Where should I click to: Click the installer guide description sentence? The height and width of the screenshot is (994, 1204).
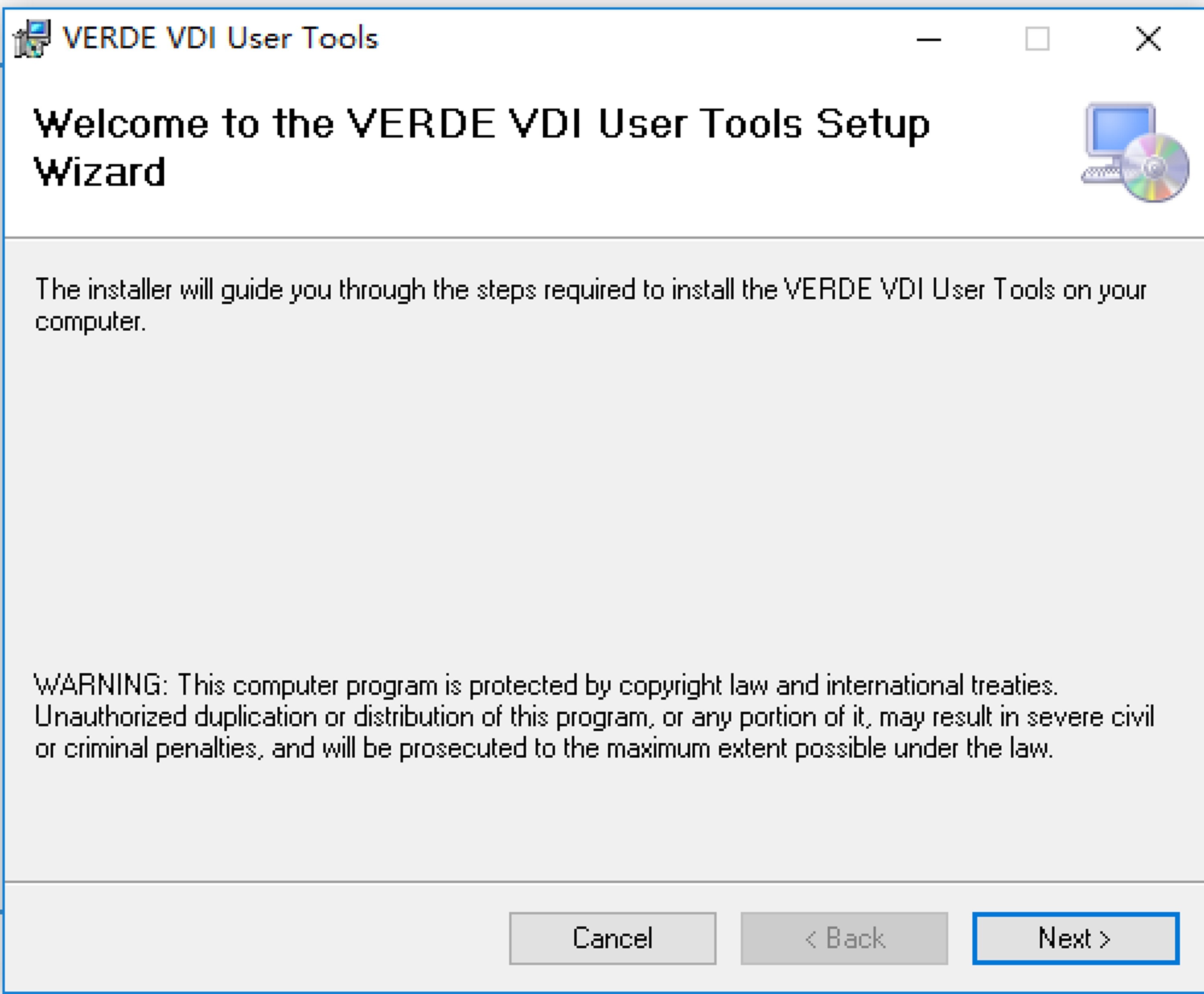(590, 305)
